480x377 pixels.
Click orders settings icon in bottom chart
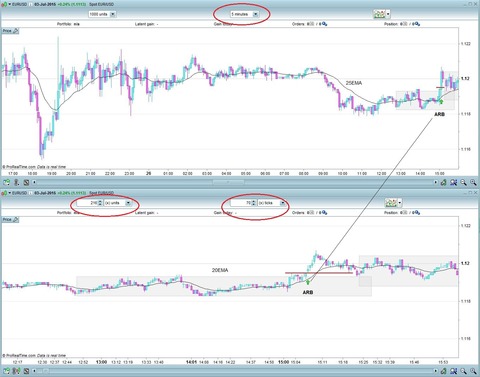[x=324, y=213]
